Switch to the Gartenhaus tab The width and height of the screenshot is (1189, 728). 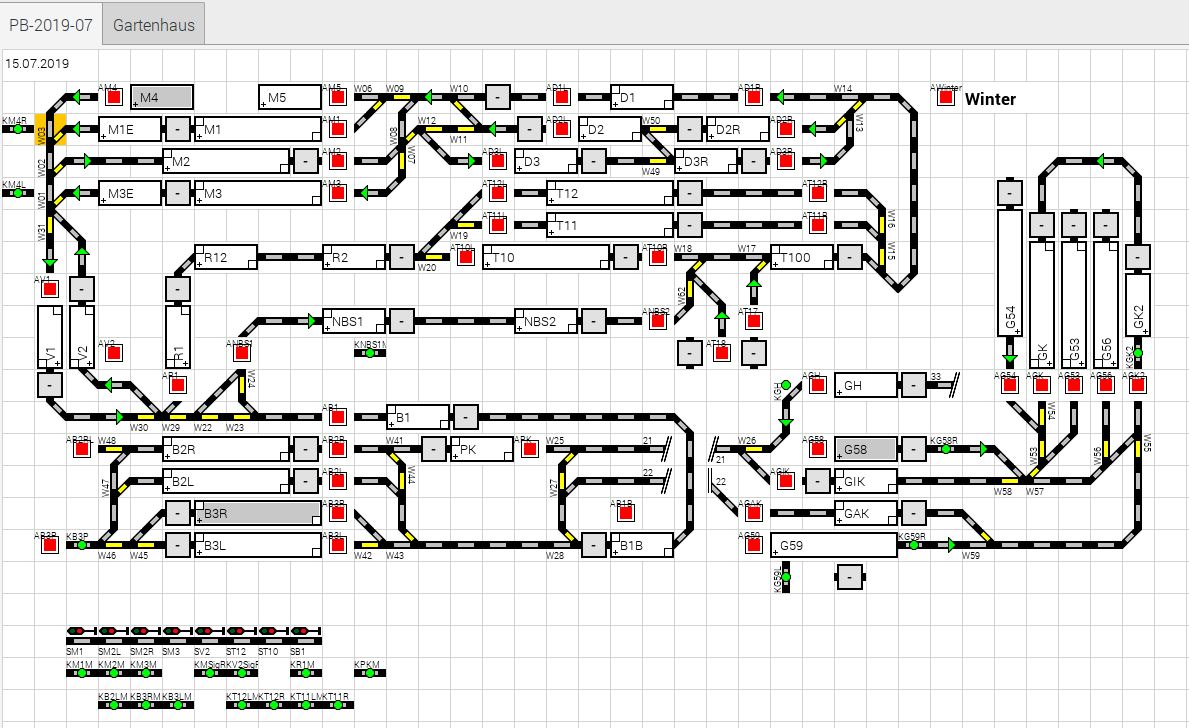154,24
